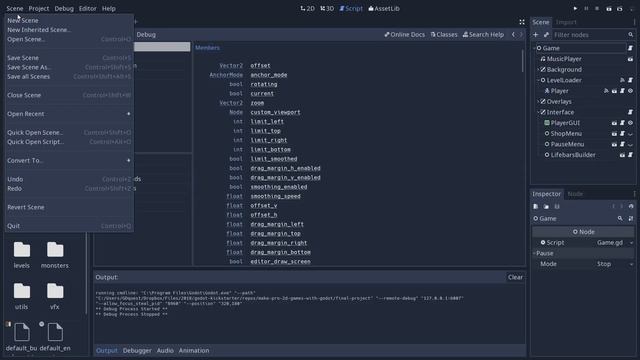640x360 pixels.
Task: Open LifebarsBuilder scene in editor icon
Action: [622, 155]
